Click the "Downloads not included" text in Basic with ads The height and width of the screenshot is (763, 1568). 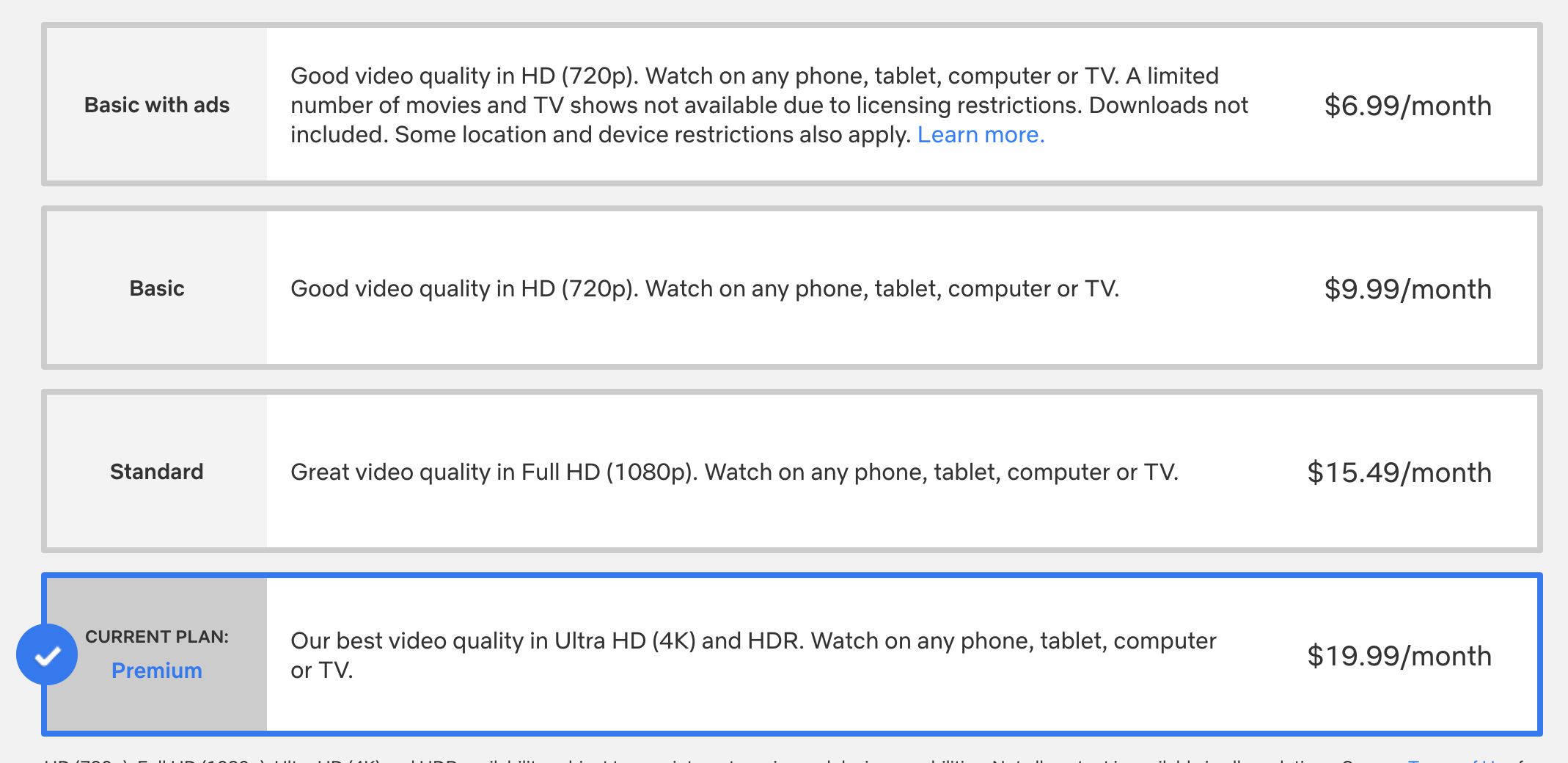click(769, 120)
